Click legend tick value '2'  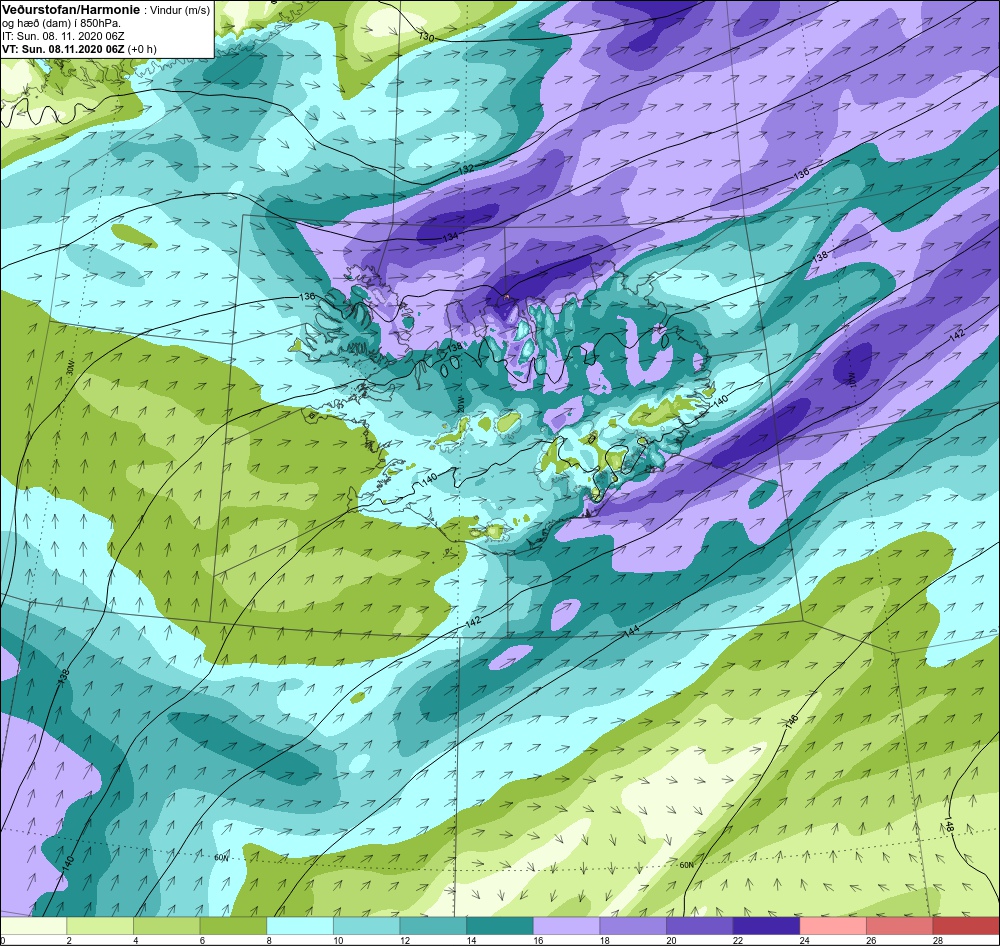(69, 940)
